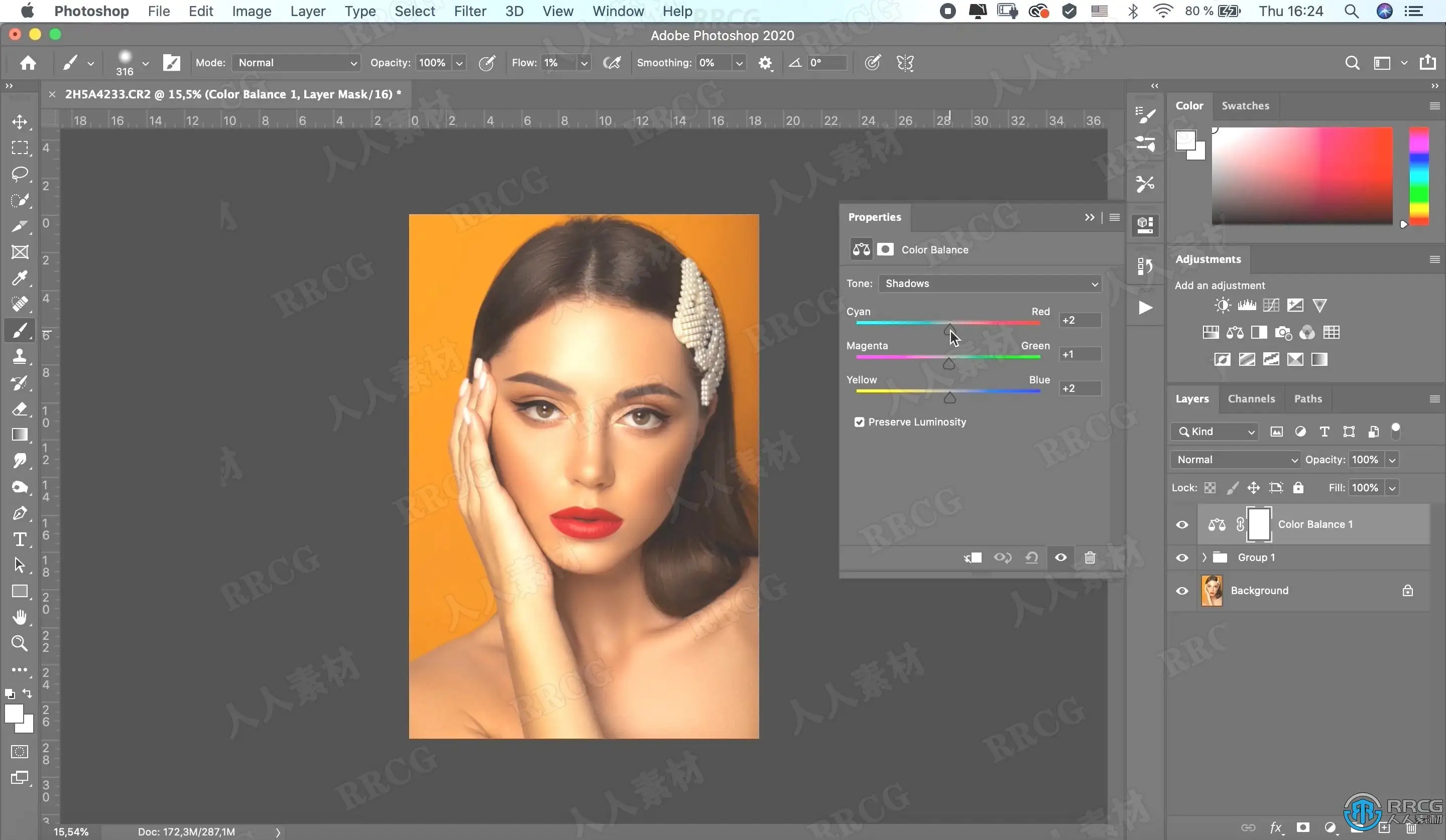Screen dimensions: 1446x840
Task: Add a Curves adjustment layer
Action: point(1270,305)
